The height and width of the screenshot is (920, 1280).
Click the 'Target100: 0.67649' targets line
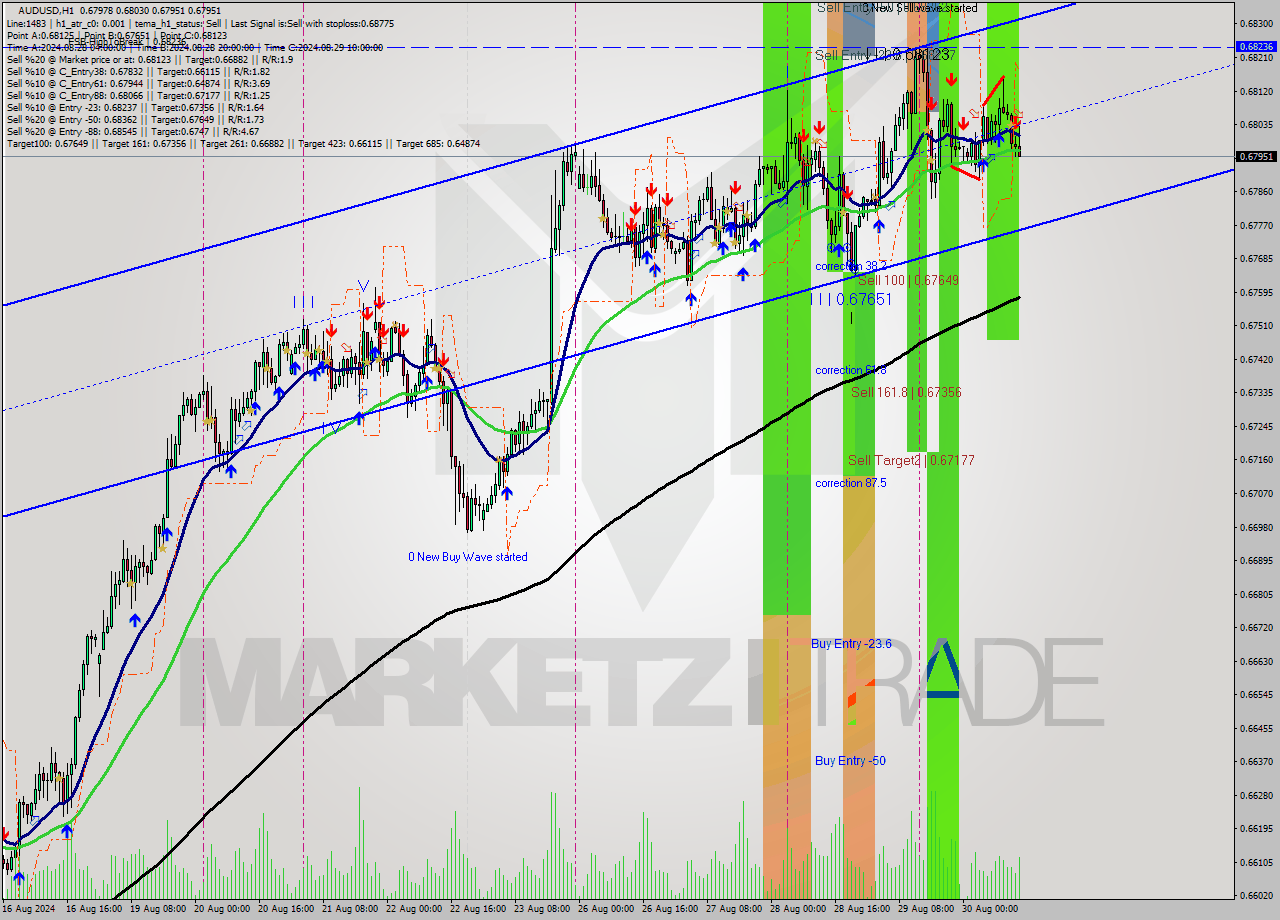(x=243, y=143)
